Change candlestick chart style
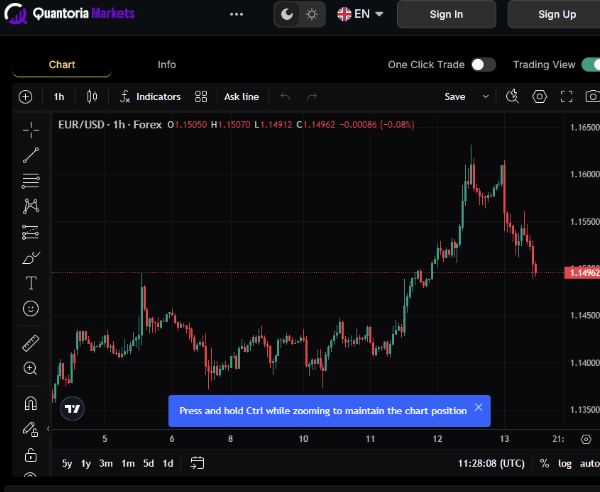The image size is (600, 492). coord(92,97)
